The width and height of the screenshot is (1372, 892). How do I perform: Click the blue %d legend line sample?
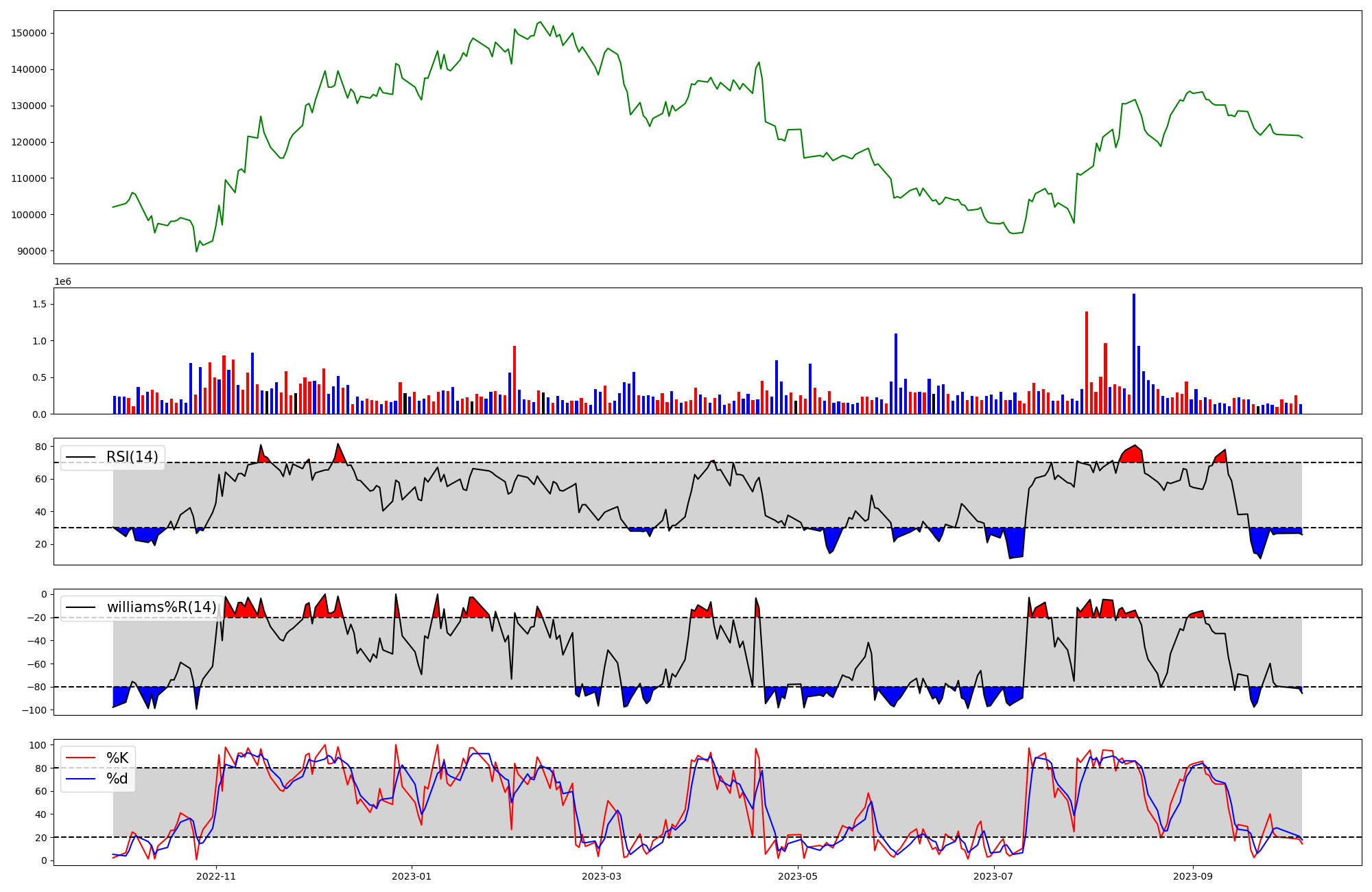coord(80,779)
